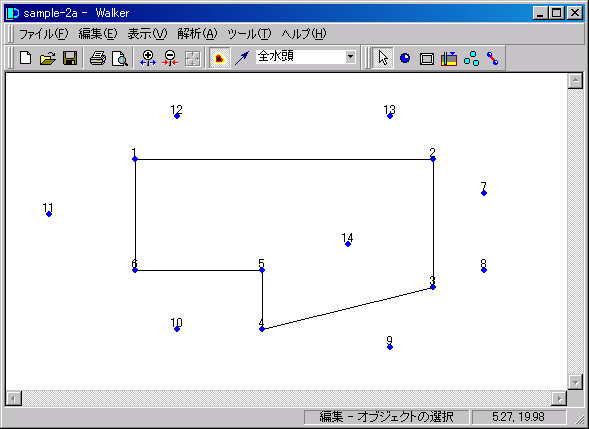Select the rectangle region tool icon
Image resolution: width=589 pixels, height=429 pixels.
click(x=427, y=58)
